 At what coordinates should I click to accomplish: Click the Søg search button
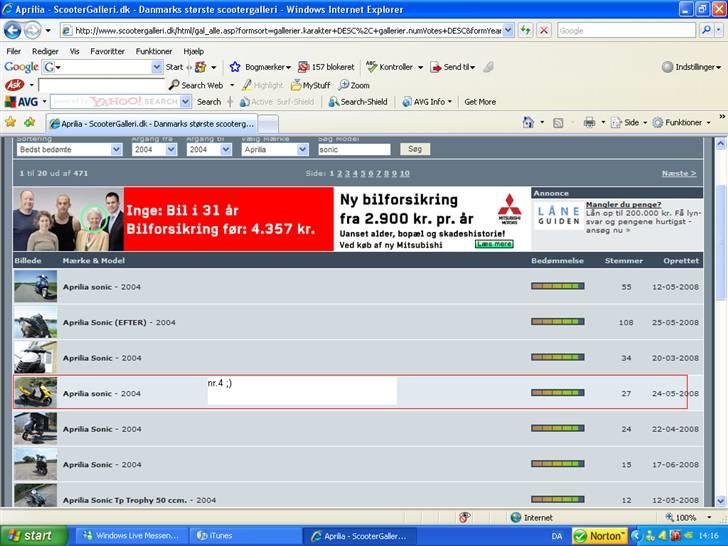click(x=414, y=149)
